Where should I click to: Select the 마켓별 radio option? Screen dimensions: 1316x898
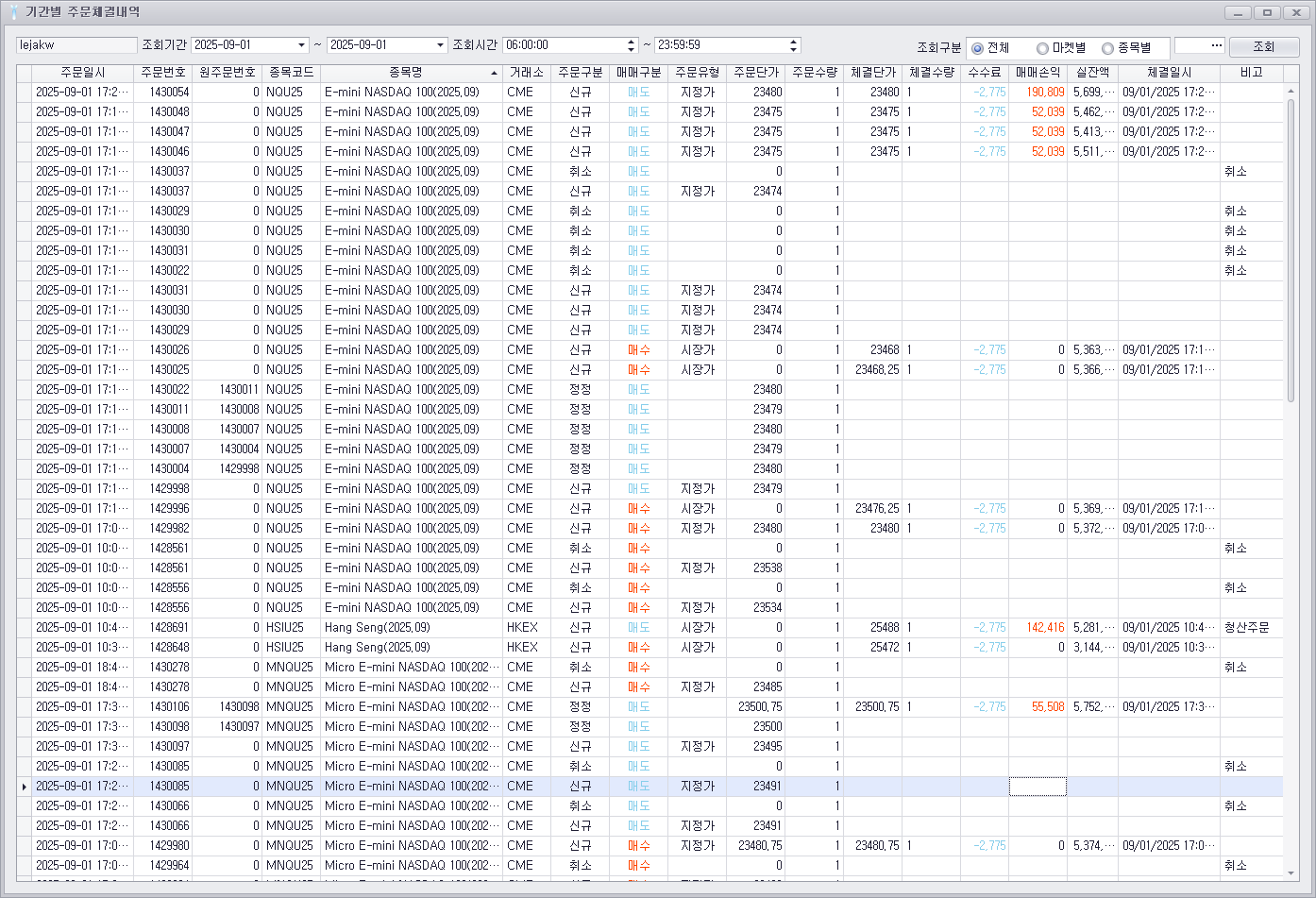tap(1042, 48)
